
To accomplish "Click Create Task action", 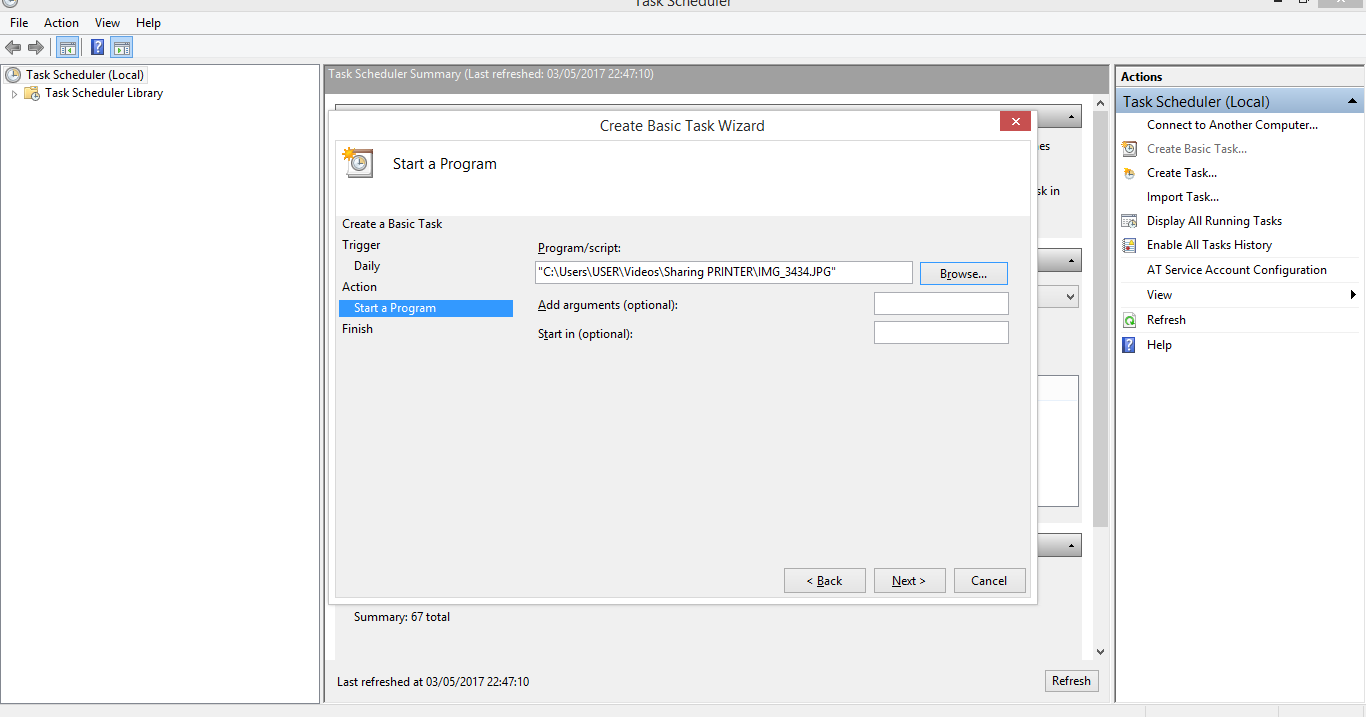I will pyautogui.click(x=1181, y=173).
